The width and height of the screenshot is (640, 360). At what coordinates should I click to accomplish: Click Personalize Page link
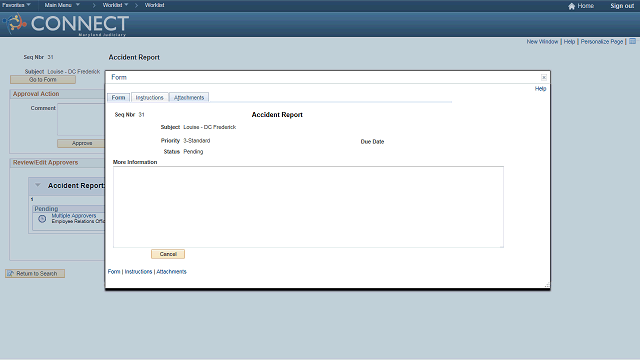pos(602,42)
